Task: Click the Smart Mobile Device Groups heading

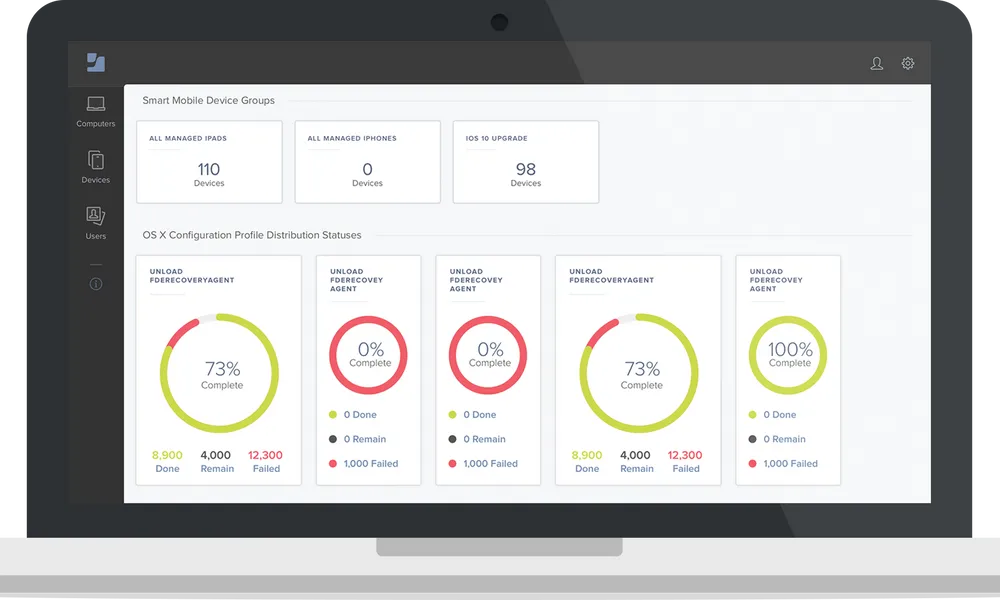Action: point(208,101)
